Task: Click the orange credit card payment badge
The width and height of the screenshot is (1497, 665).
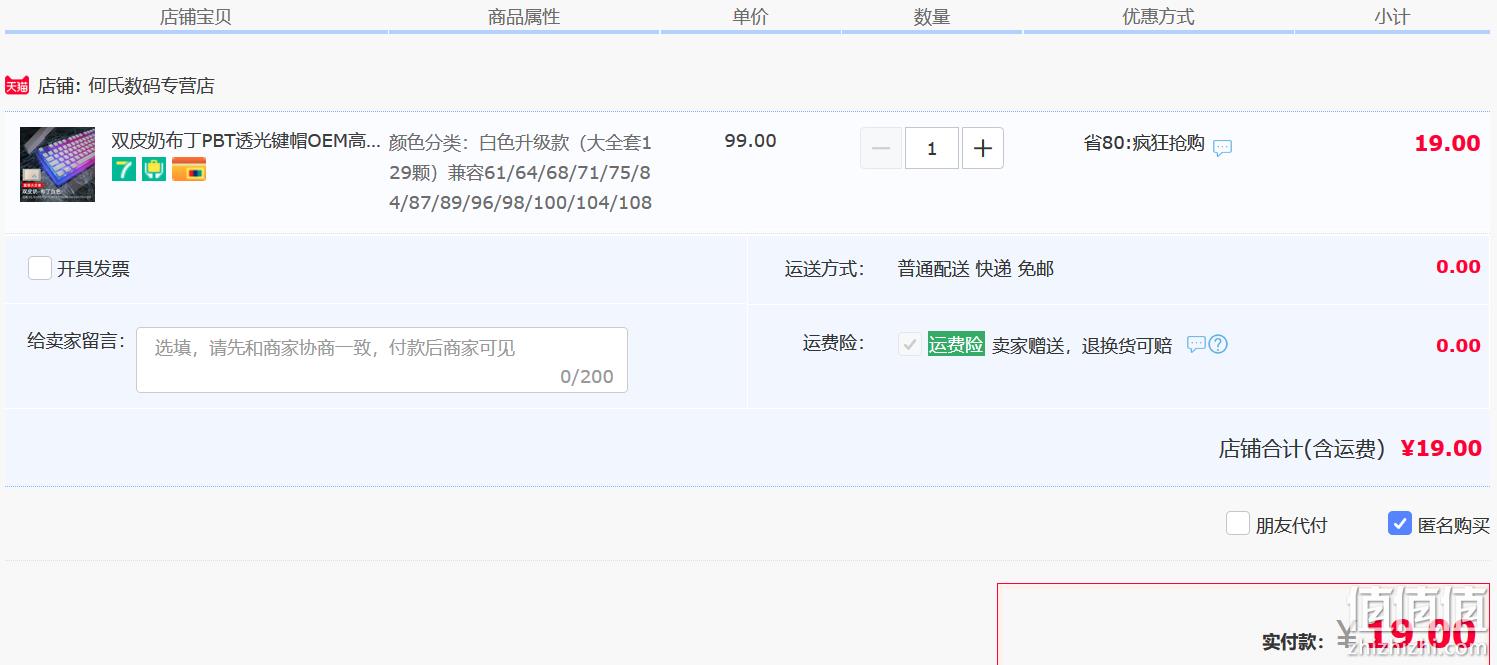Action: pos(189,169)
